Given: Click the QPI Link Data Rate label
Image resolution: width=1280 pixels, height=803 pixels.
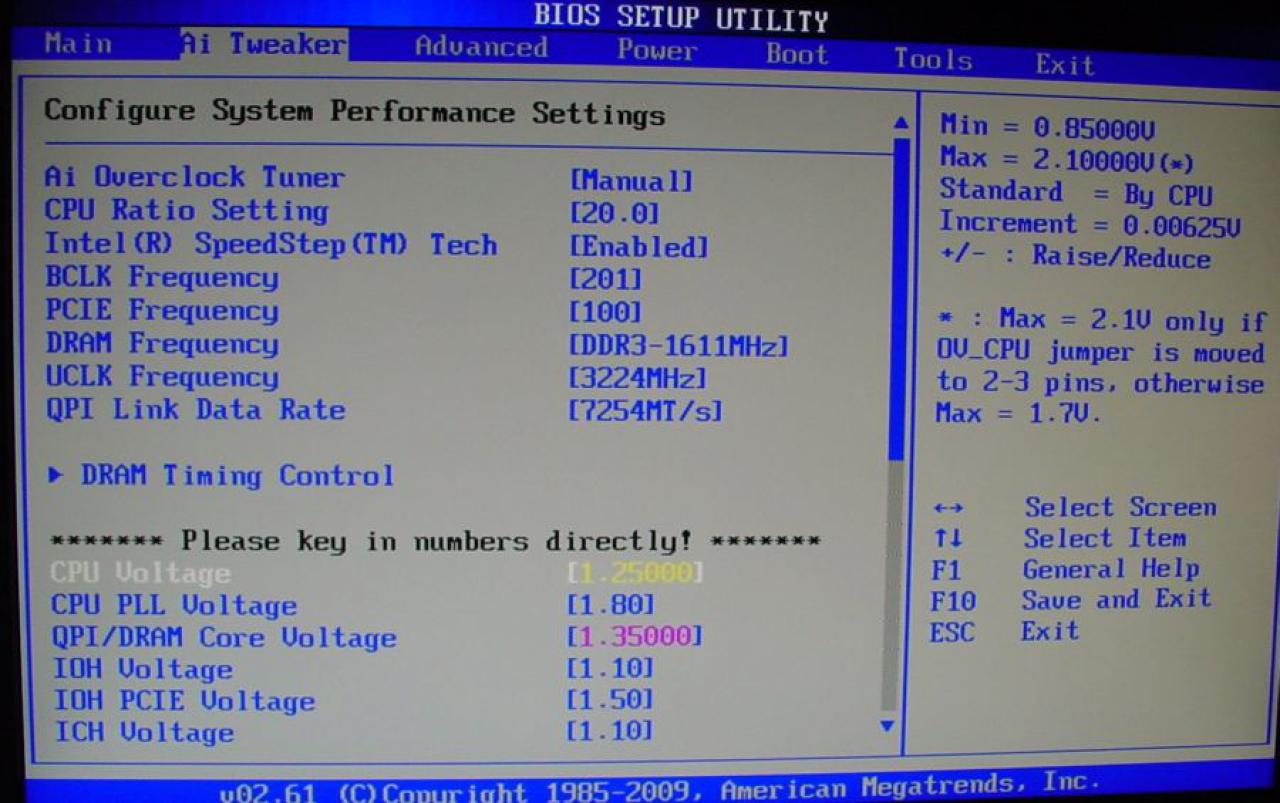Looking at the screenshot, I should (196, 409).
